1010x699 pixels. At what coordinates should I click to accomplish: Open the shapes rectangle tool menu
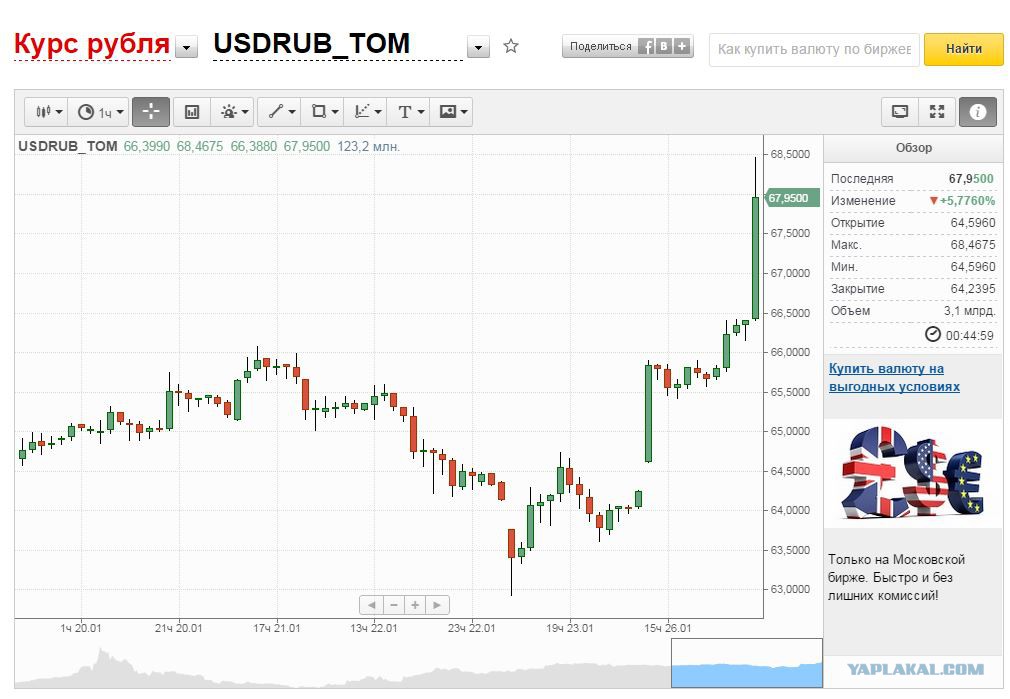324,112
